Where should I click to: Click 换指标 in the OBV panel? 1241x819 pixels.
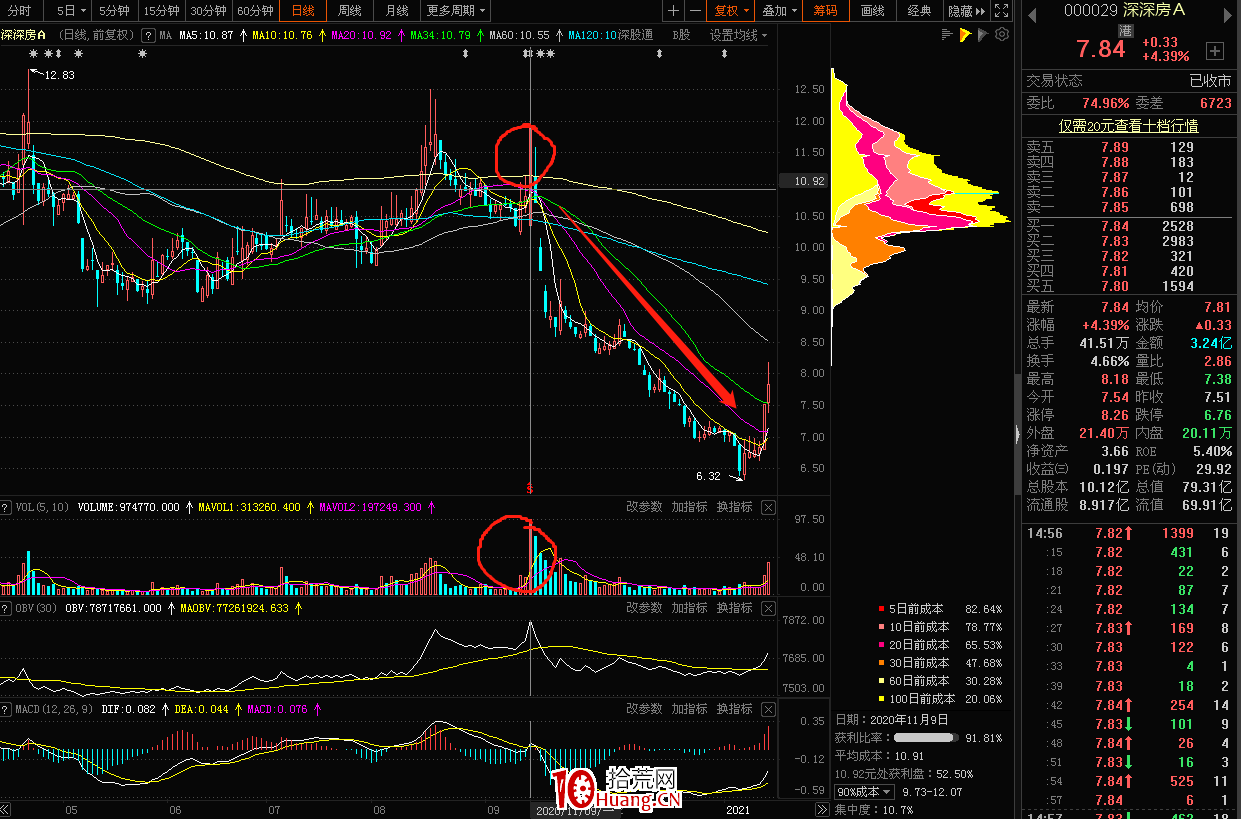[x=734, y=607]
